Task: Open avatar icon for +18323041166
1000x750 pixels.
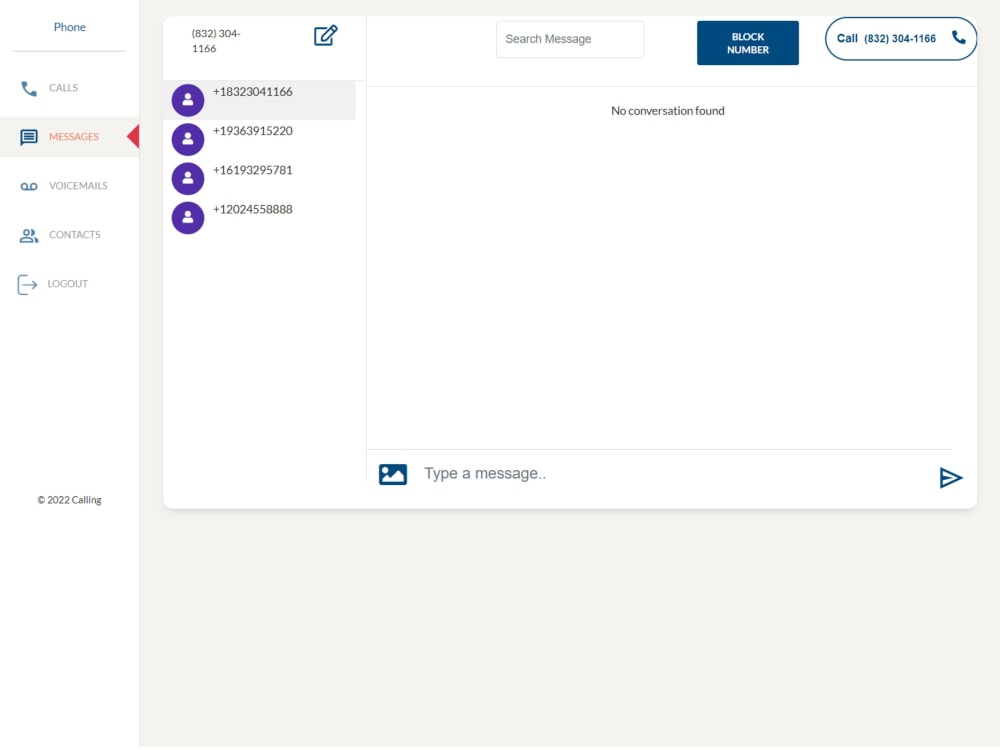Action: point(188,100)
